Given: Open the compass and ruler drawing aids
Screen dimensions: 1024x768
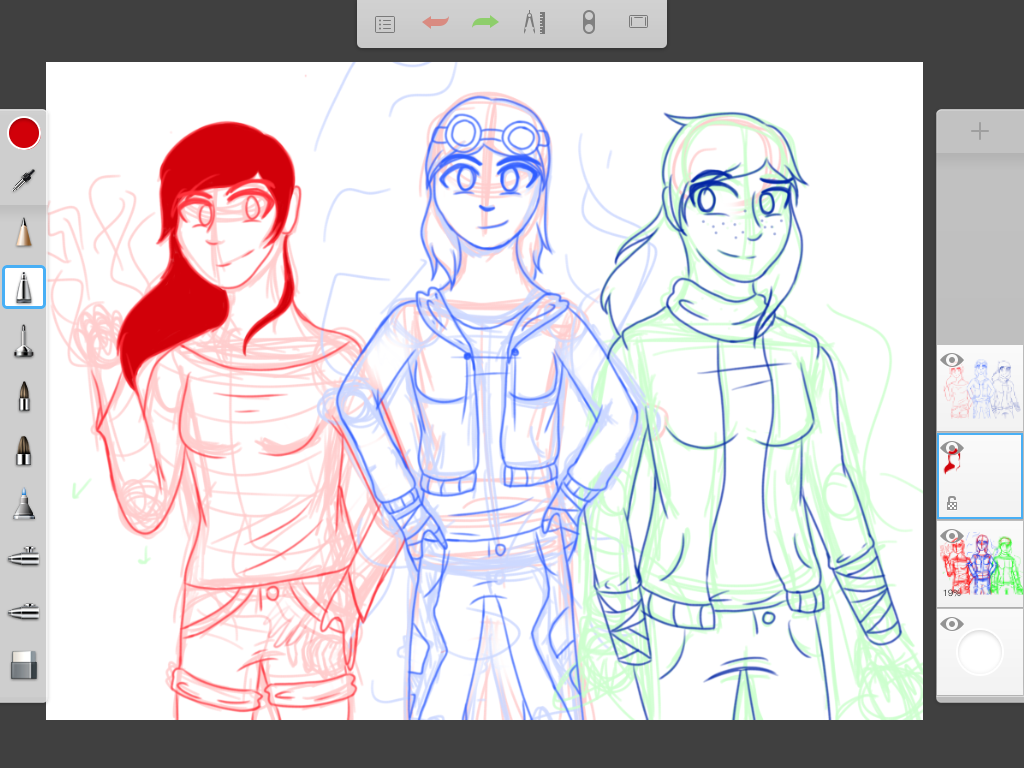Looking at the screenshot, I should pos(535,23).
